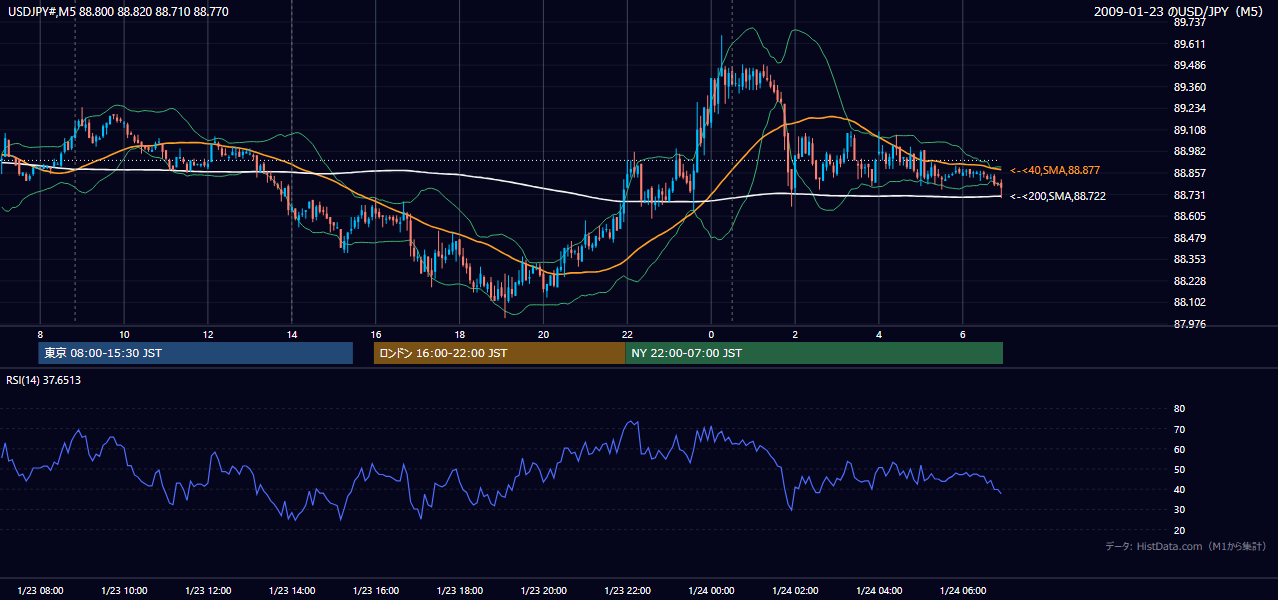
Task: Click the 89.737 price axis label
Action: click(1189, 22)
